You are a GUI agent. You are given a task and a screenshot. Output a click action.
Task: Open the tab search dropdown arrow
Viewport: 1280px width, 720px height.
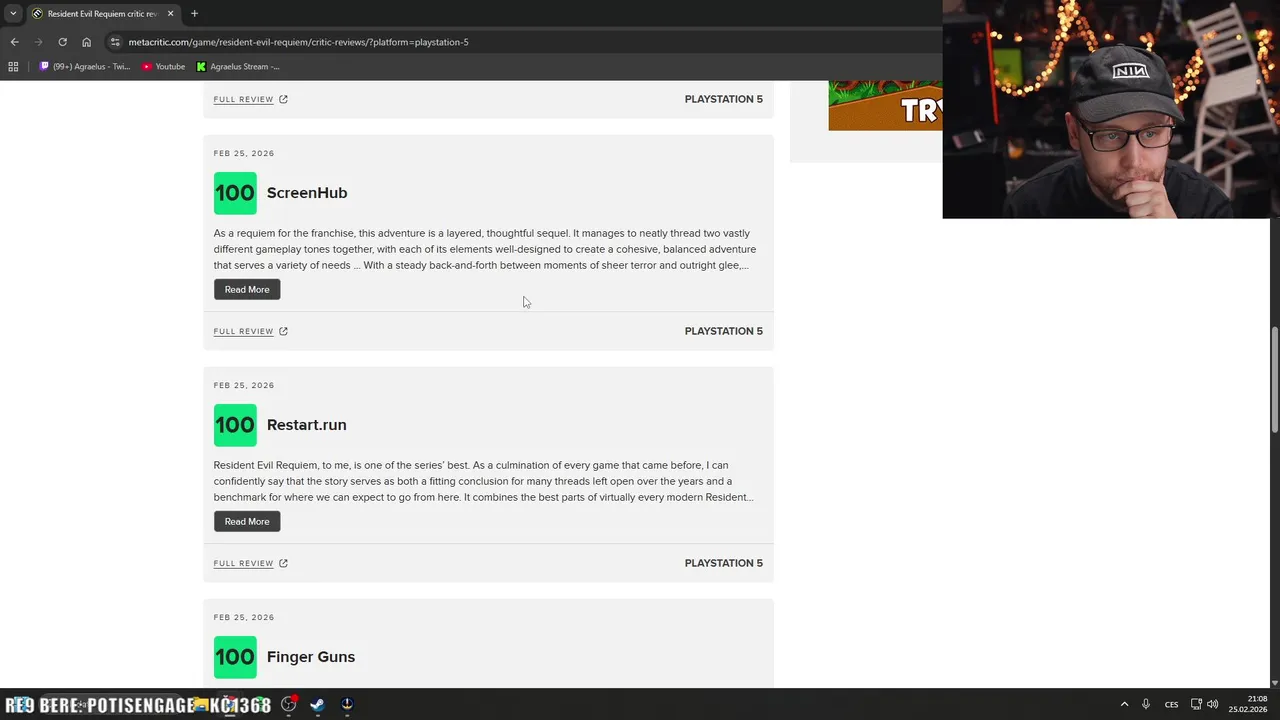[13, 13]
